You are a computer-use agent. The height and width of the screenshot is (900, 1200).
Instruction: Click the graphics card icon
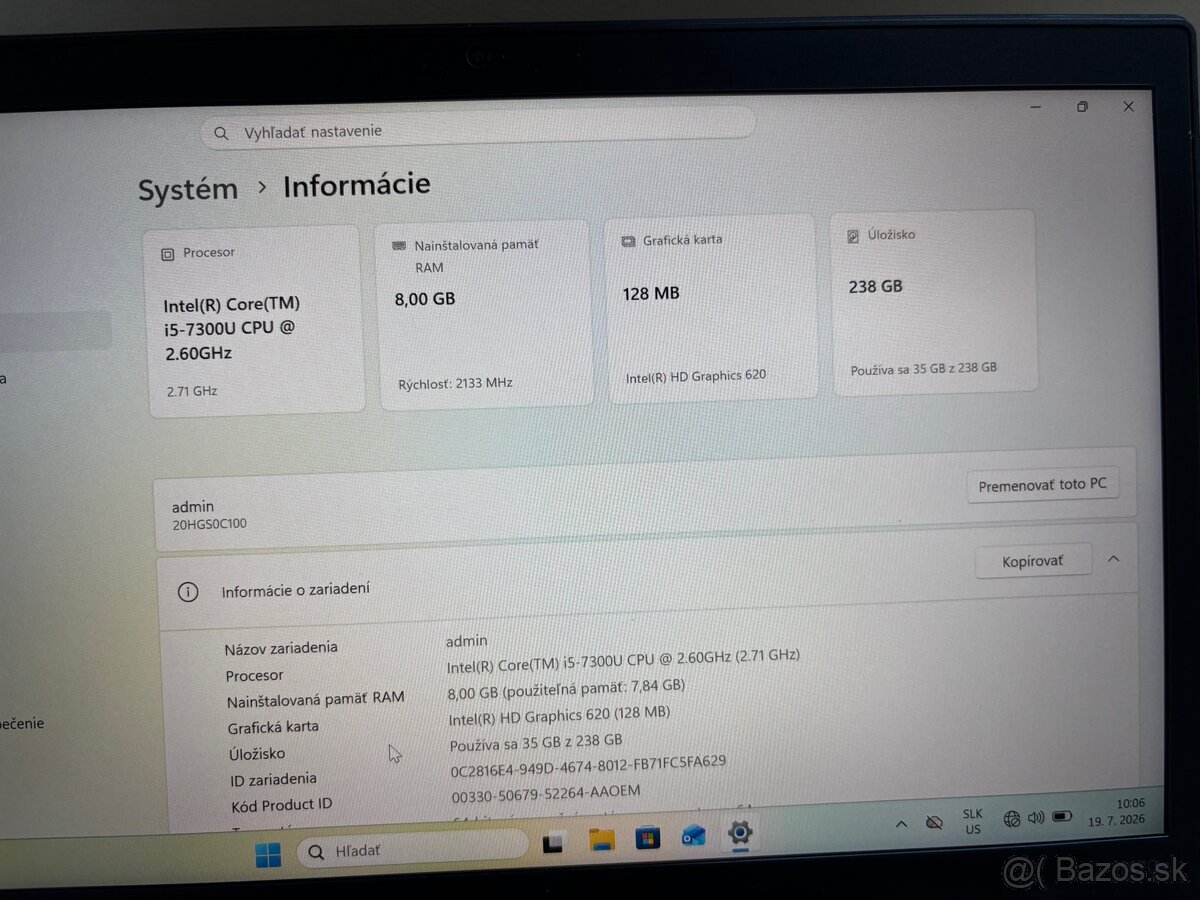pyautogui.click(x=628, y=241)
